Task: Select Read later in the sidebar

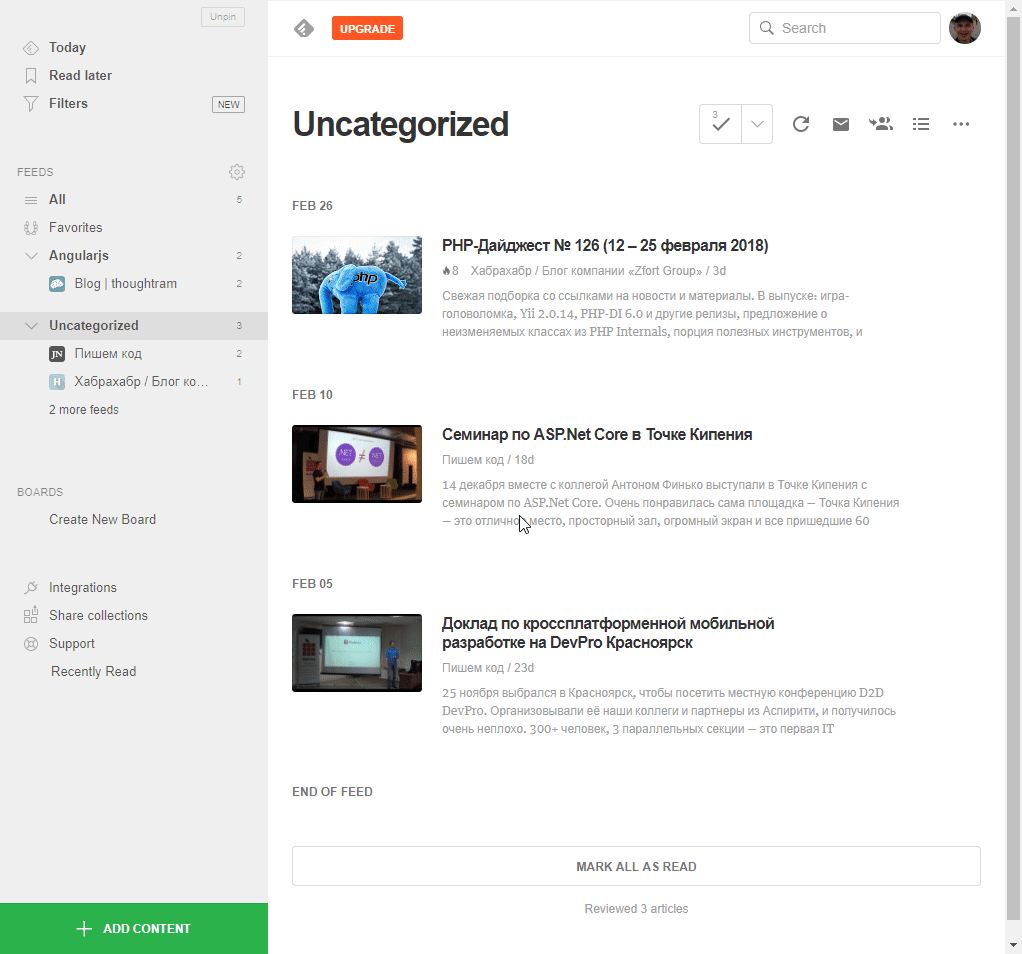Action: 80,76
